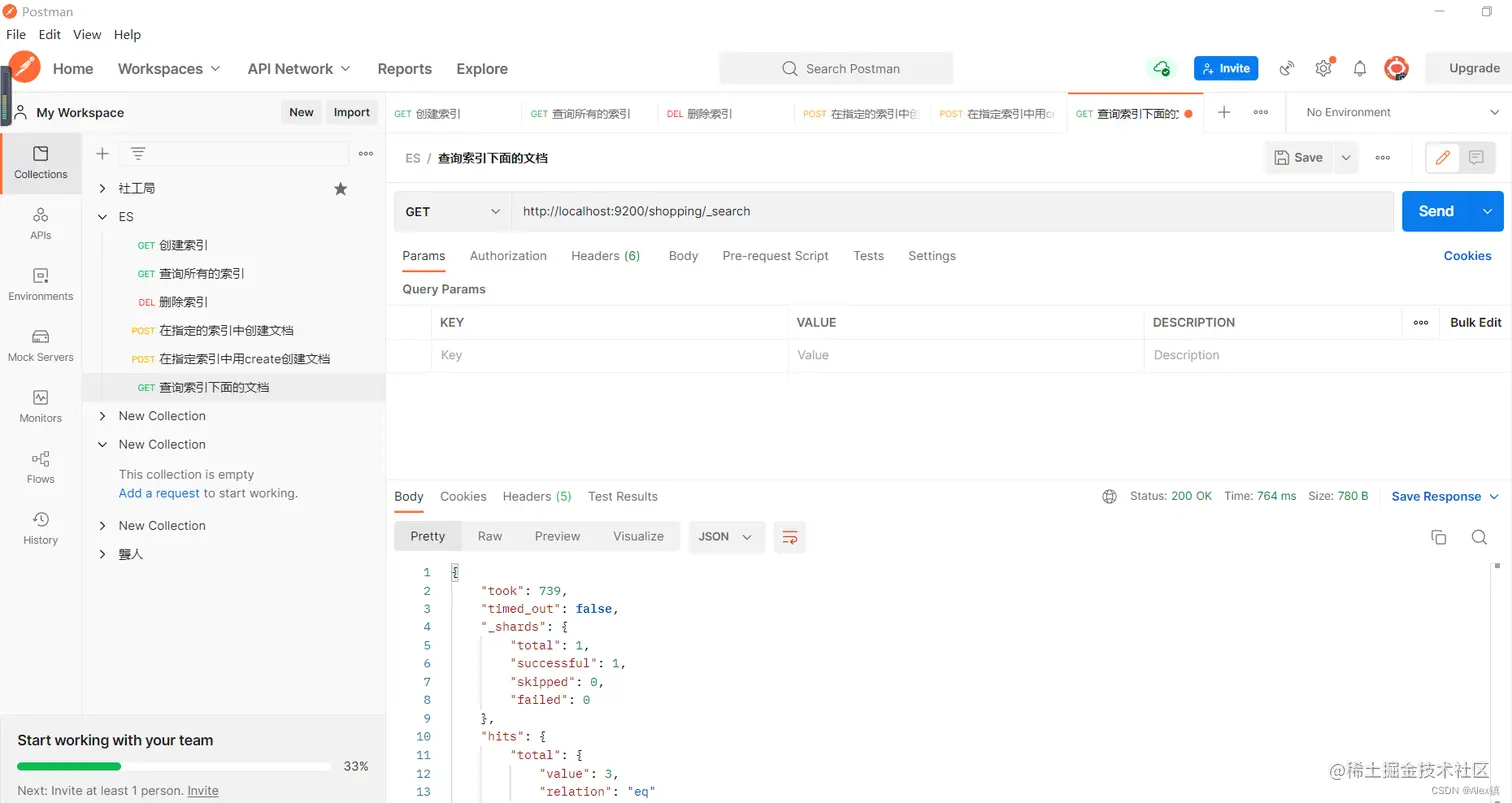
Task: Switch to the Raw response view
Action: 490,536
